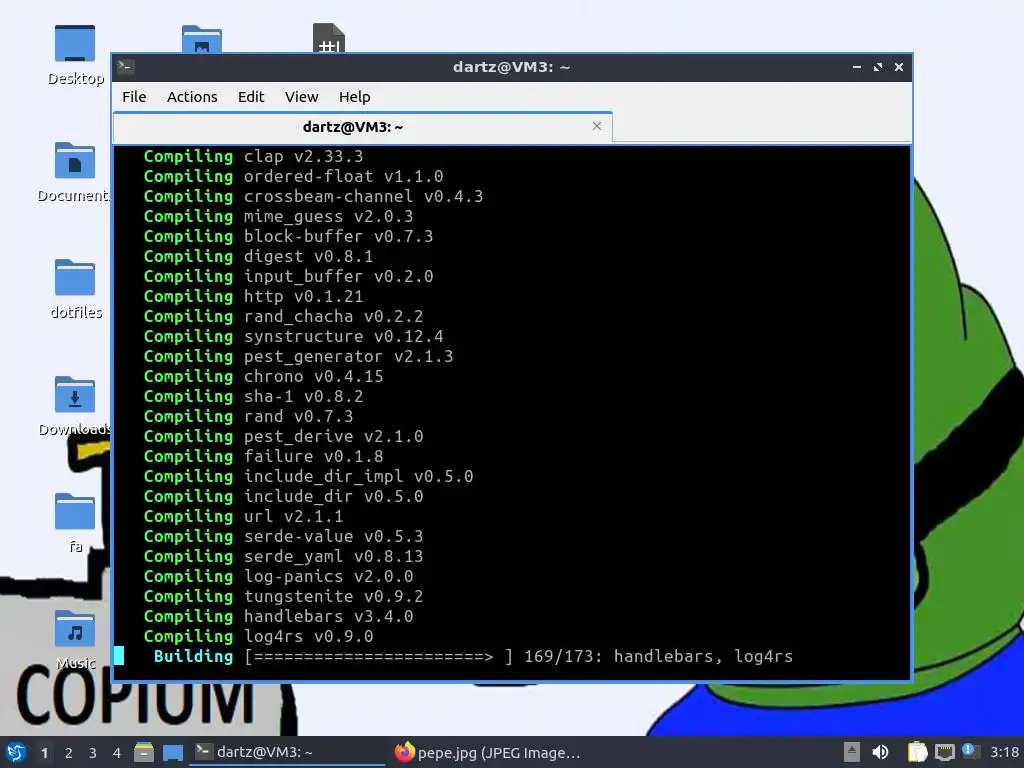
Task: Maximize the terminal window
Action: pos(878,67)
